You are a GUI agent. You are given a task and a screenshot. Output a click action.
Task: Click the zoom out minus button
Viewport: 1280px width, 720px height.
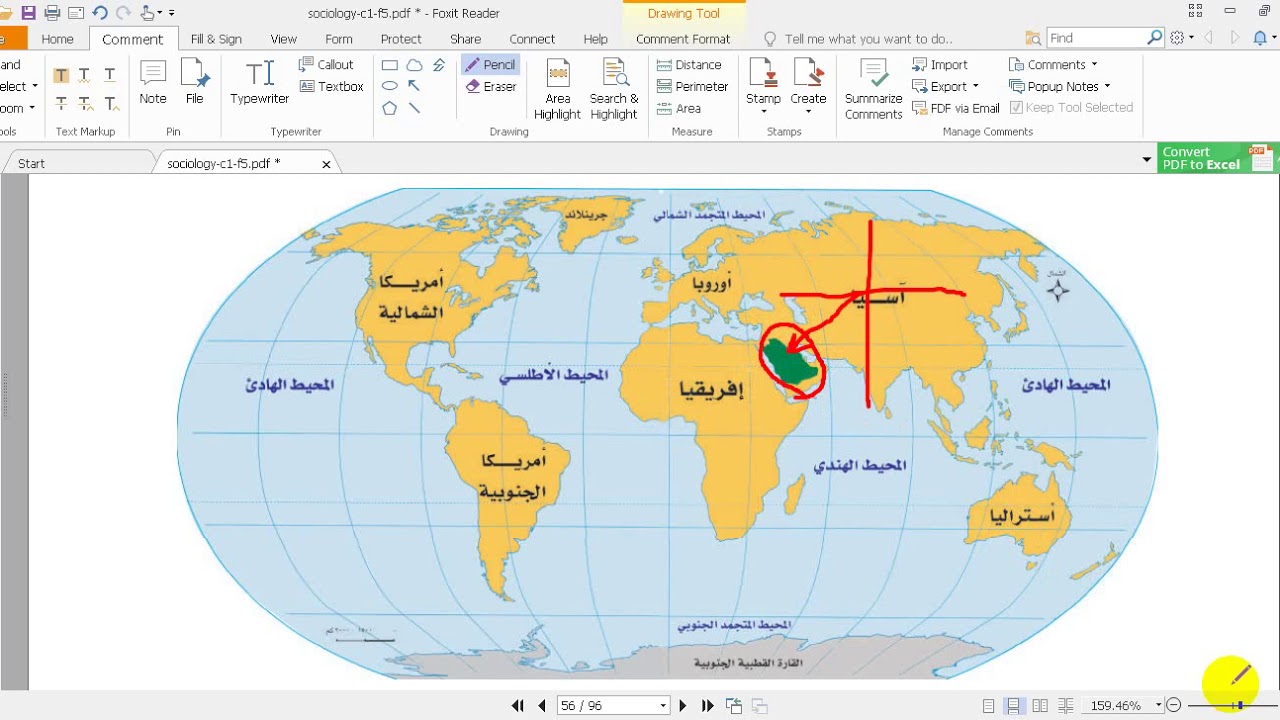click(x=1174, y=706)
